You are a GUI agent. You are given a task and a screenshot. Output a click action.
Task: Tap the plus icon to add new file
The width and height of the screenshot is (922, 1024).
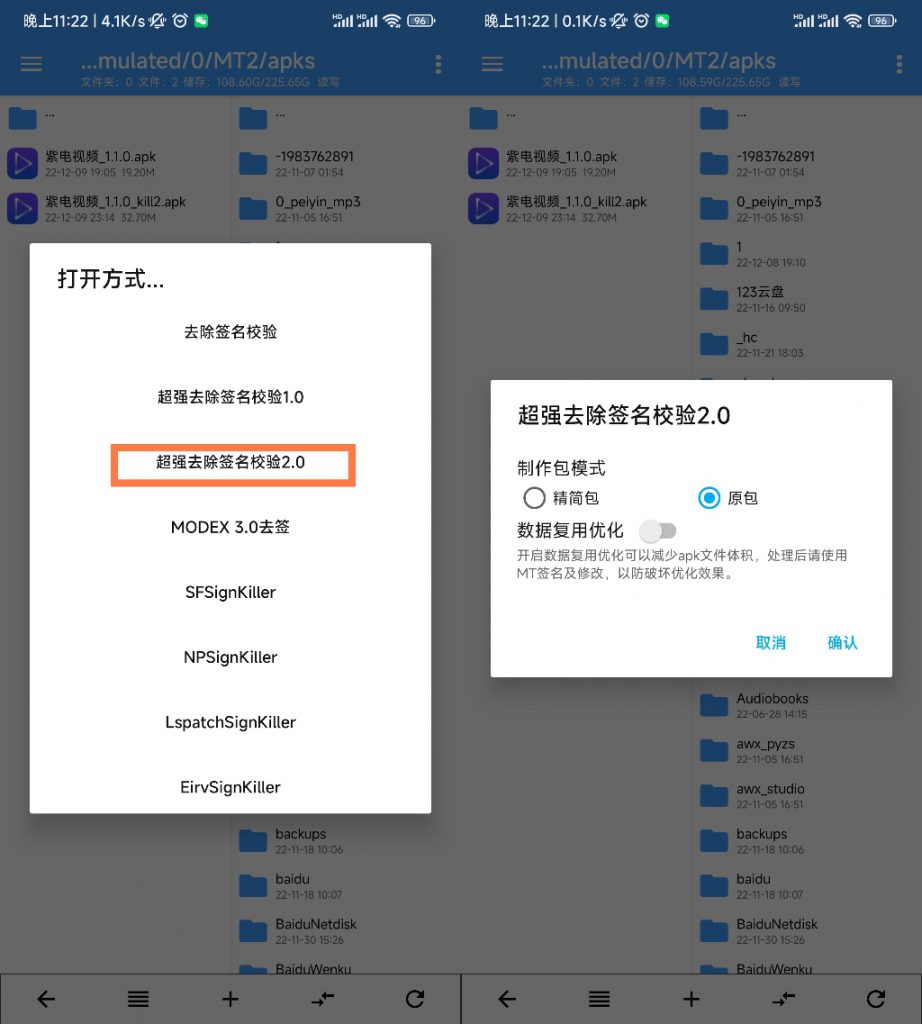(x=229, y=998)
